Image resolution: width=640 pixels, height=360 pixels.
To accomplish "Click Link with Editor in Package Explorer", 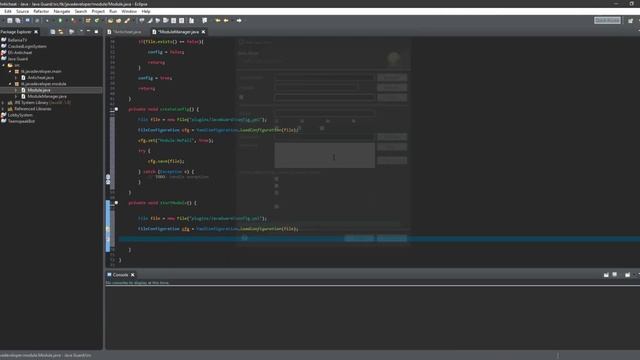I will (x=61, y=31).
